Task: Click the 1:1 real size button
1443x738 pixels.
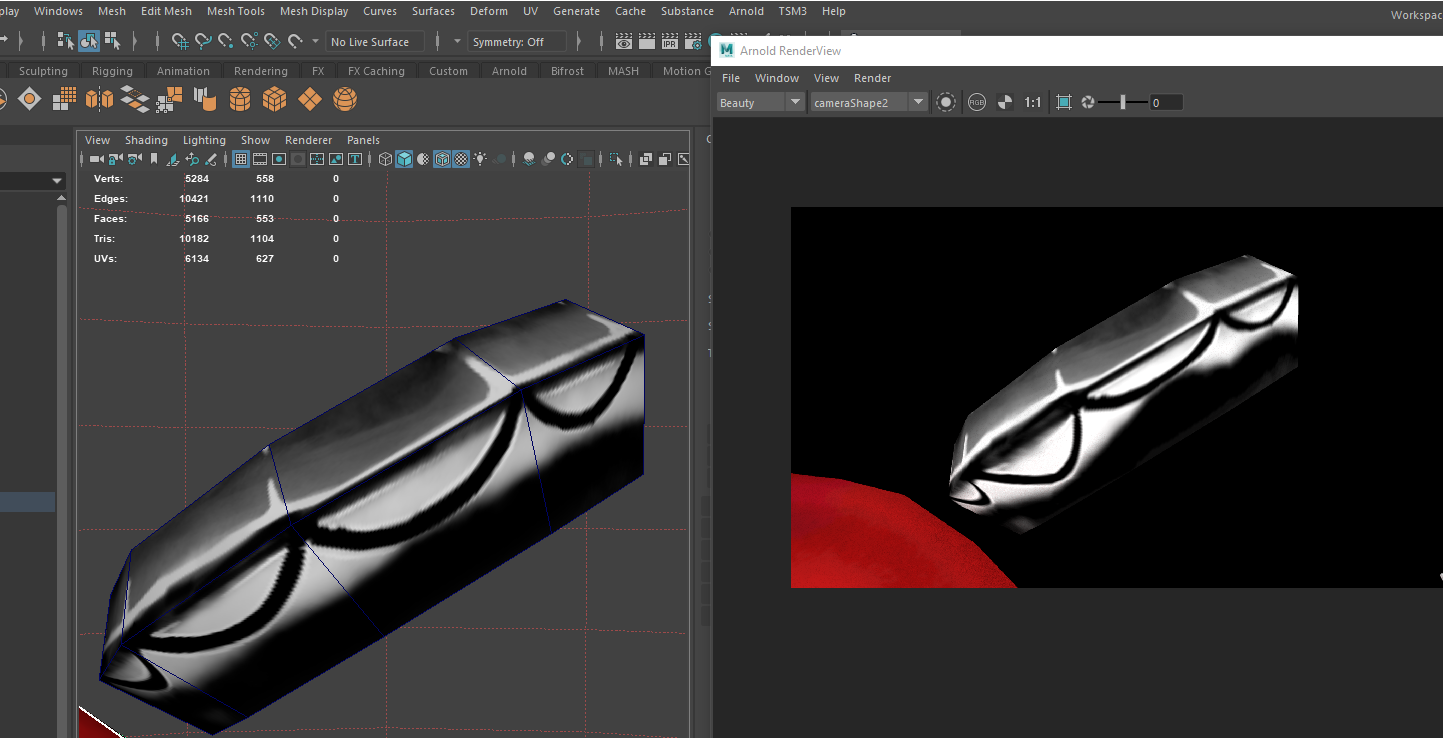Action: tap(1033, 102)
